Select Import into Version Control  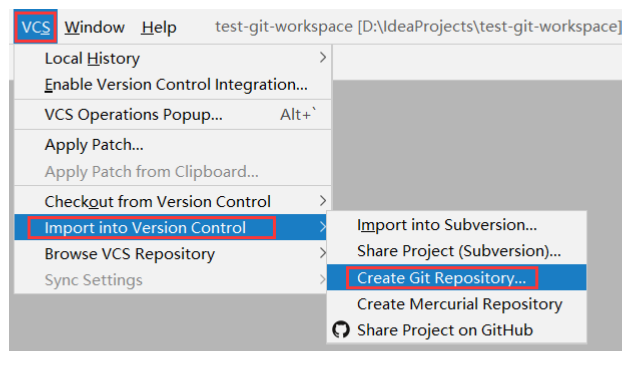[170, 228]
